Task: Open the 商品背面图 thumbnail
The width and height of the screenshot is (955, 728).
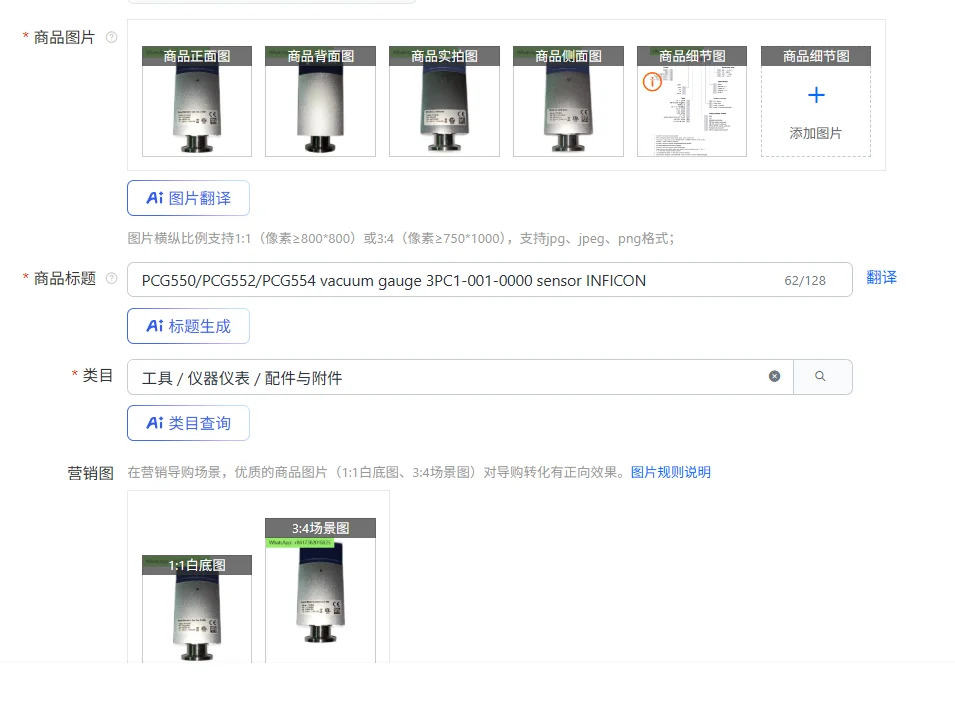Action: 320,101
